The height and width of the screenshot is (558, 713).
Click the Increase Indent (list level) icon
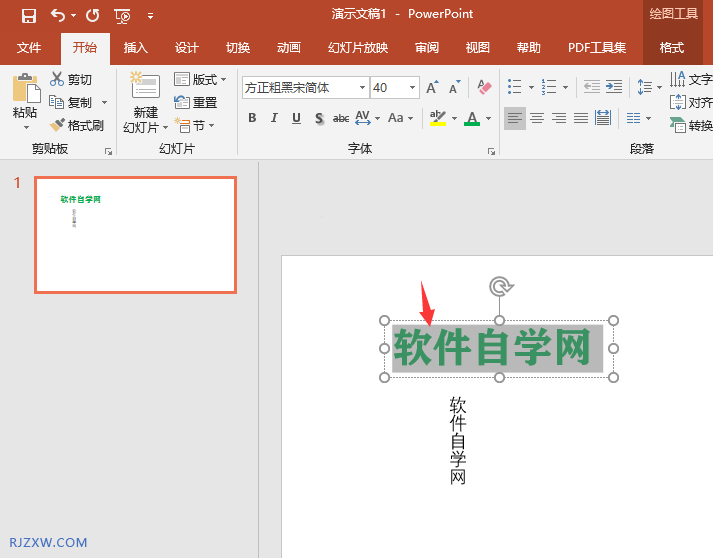pos(614,87)
